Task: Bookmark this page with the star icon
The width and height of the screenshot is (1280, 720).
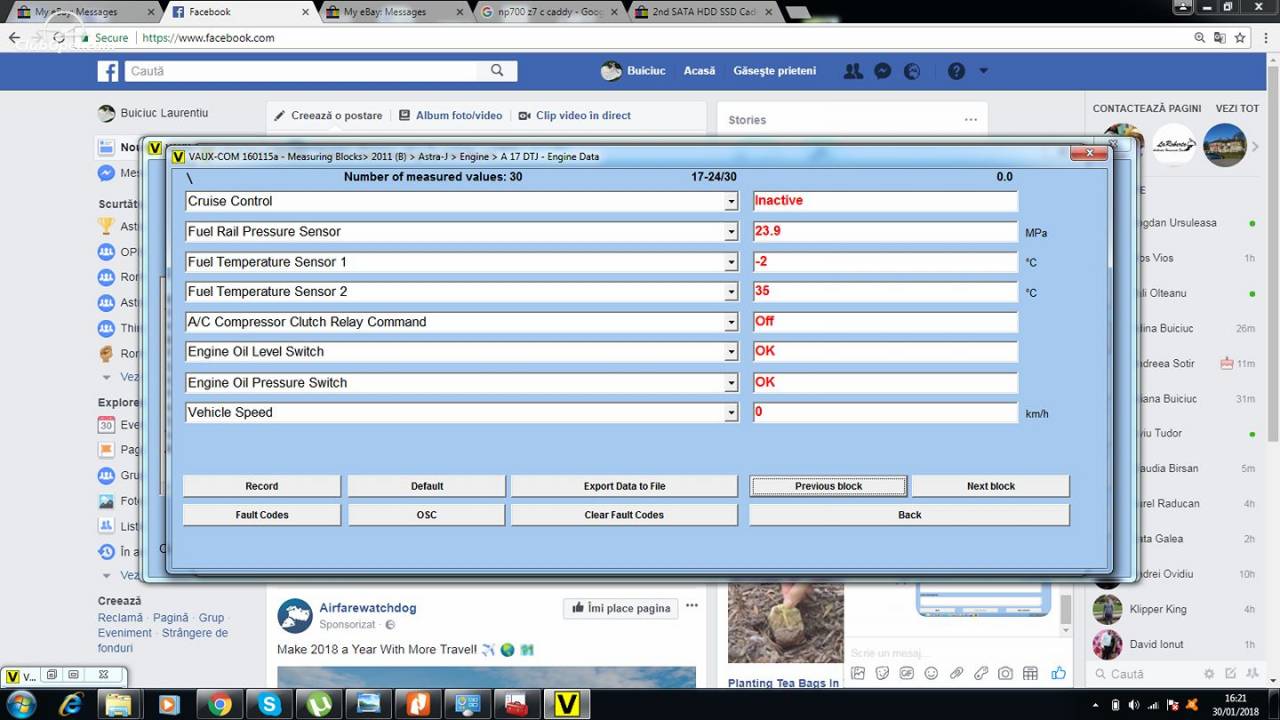Action: click(1240, 38)
